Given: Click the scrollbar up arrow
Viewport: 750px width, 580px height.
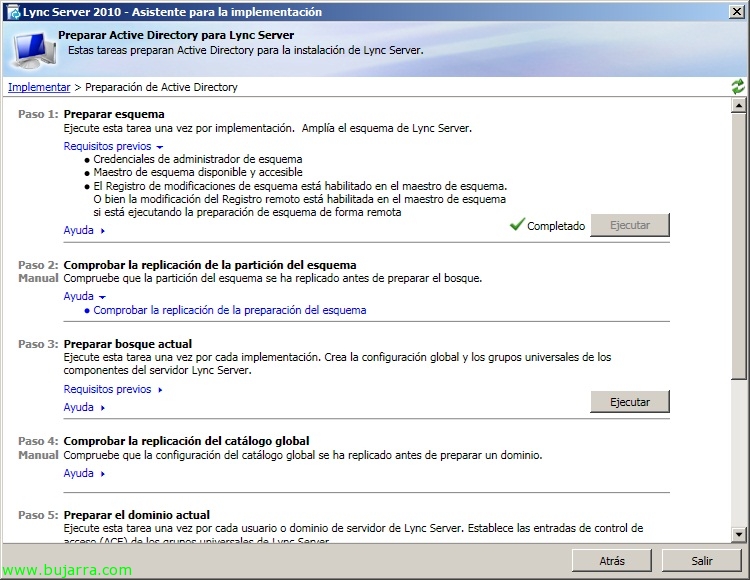Looking at the screenshot, I should 739,105.
